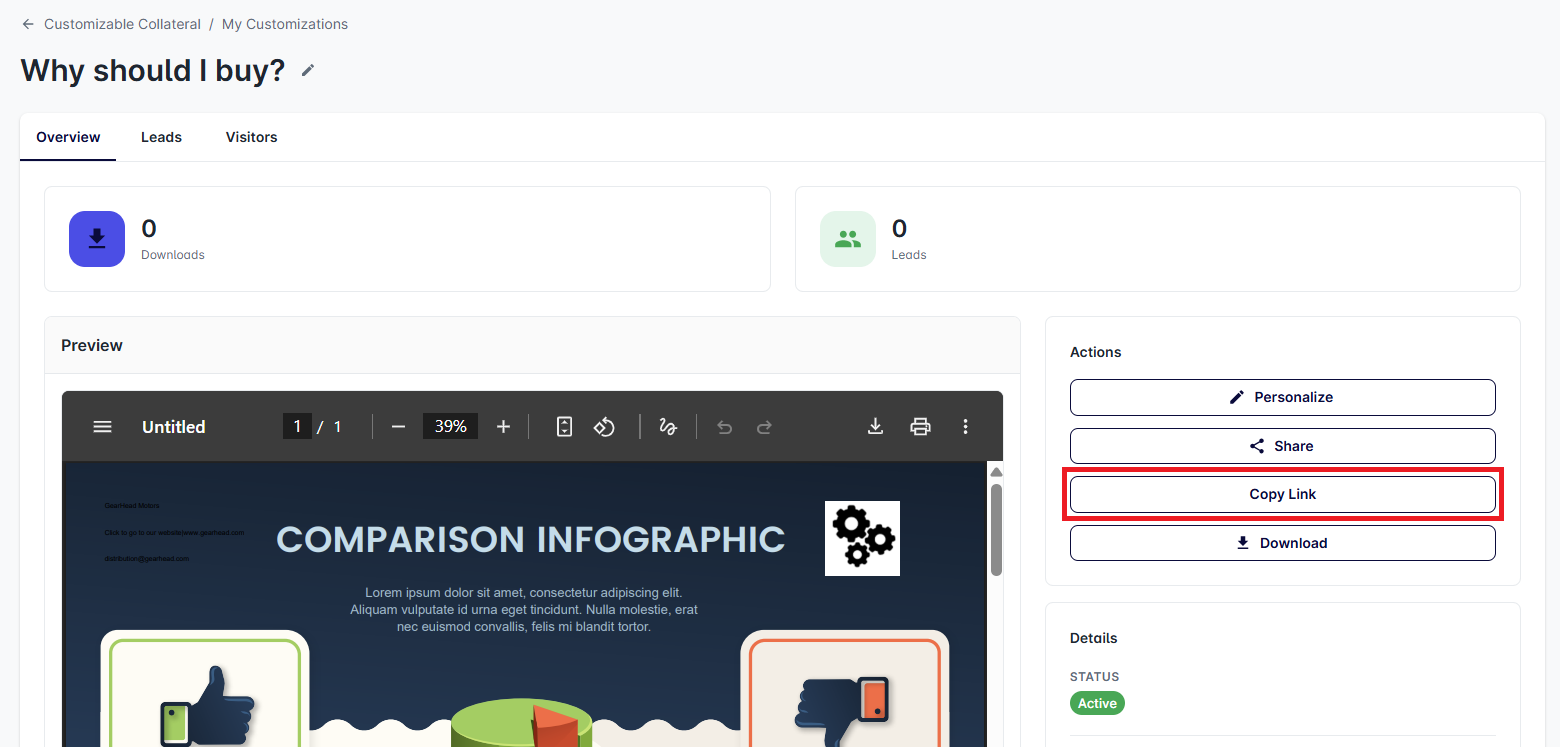Click the back arrow in the breadcrumb
The image size is (1560, 747).
pyautogui.click(x=28, y=24)
